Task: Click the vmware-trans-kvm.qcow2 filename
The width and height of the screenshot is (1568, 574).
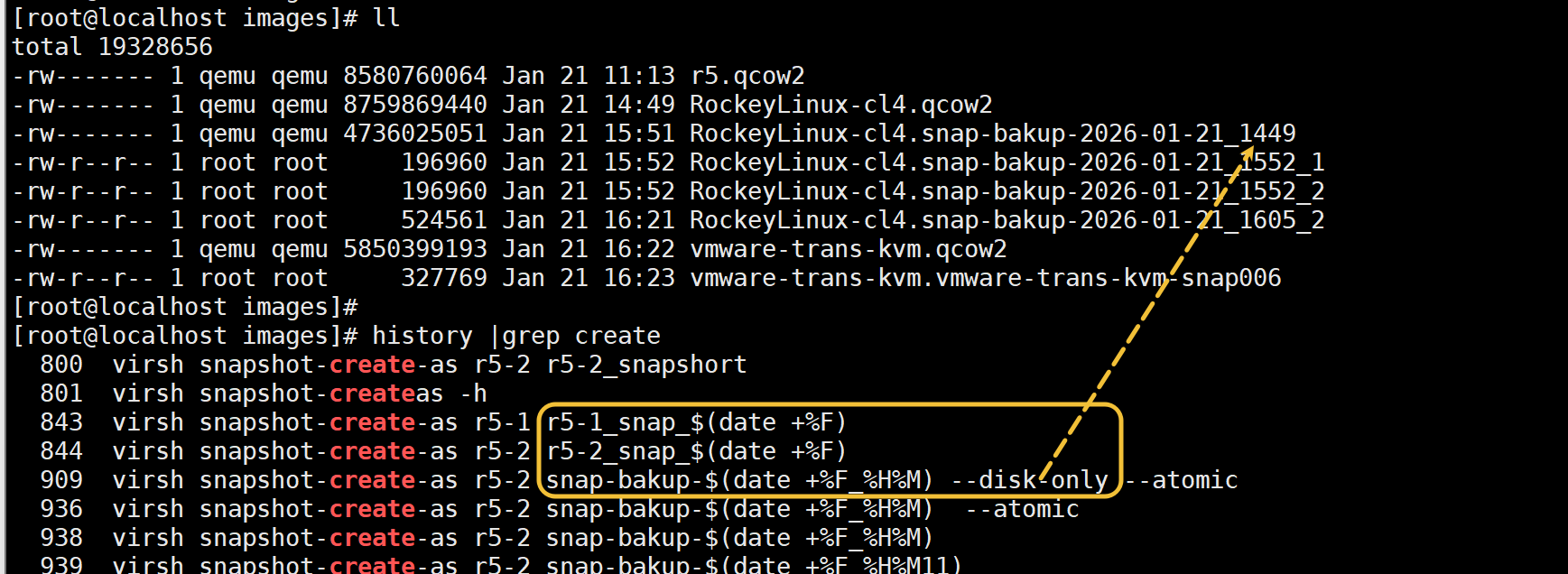Action: coord(848,249)
